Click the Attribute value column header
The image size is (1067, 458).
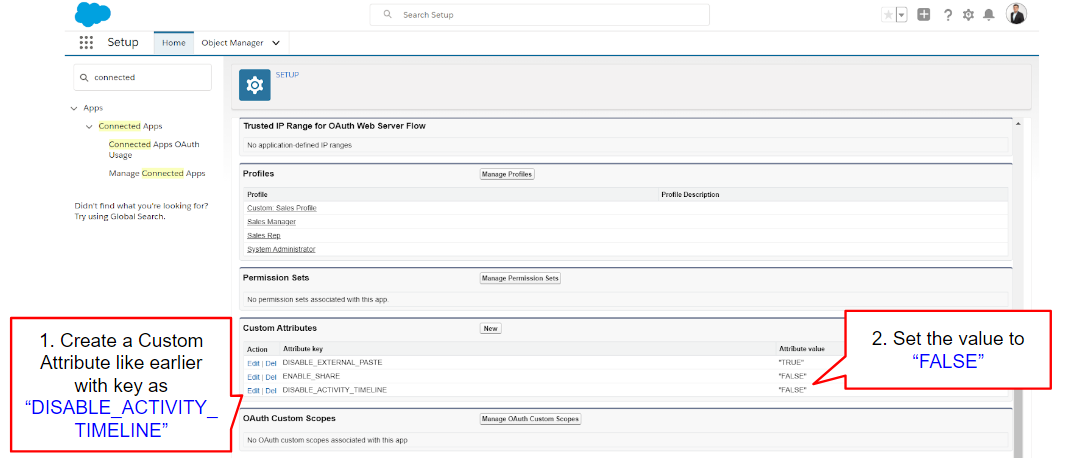click(802, 348)
